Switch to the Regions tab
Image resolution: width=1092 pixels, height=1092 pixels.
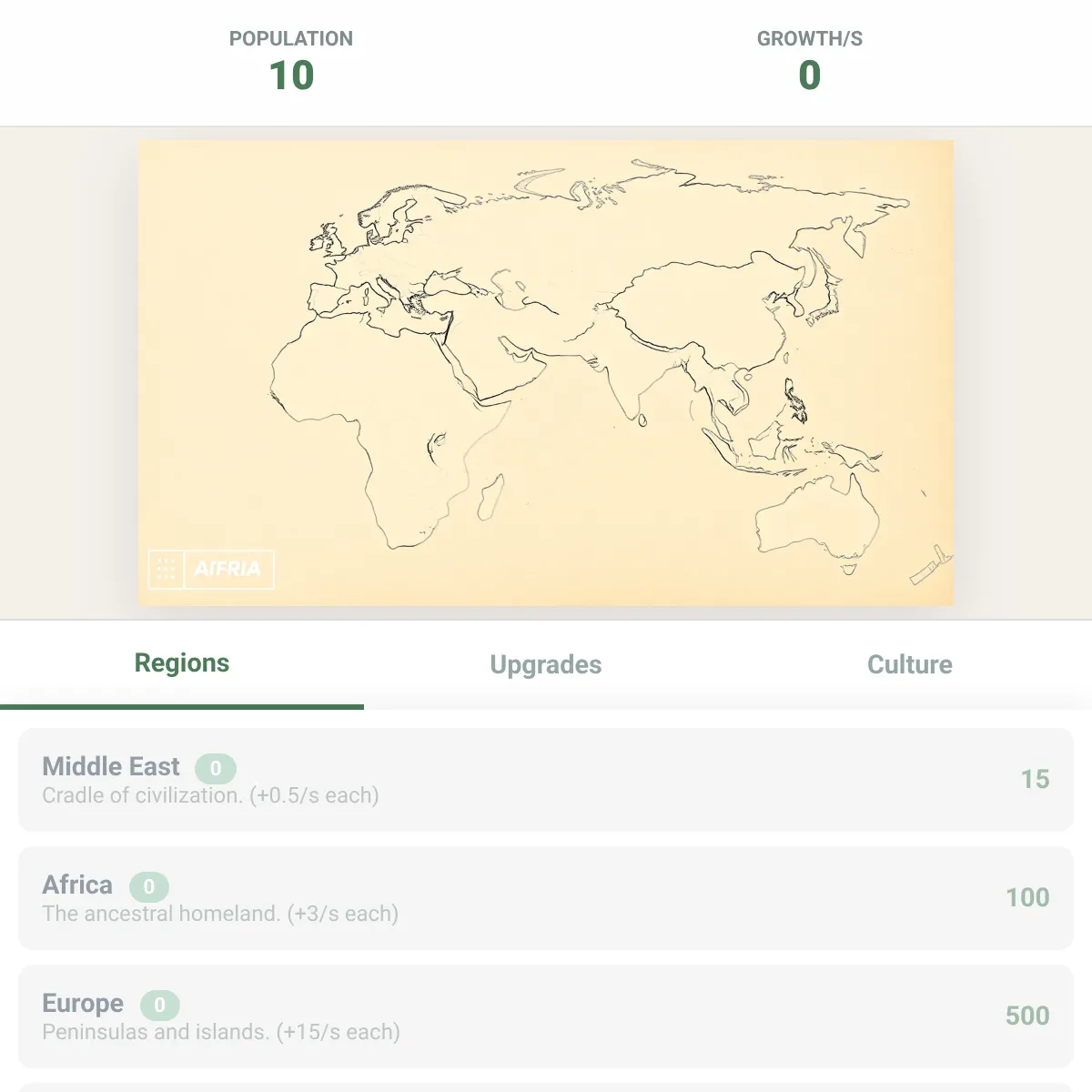click(182, 663)
